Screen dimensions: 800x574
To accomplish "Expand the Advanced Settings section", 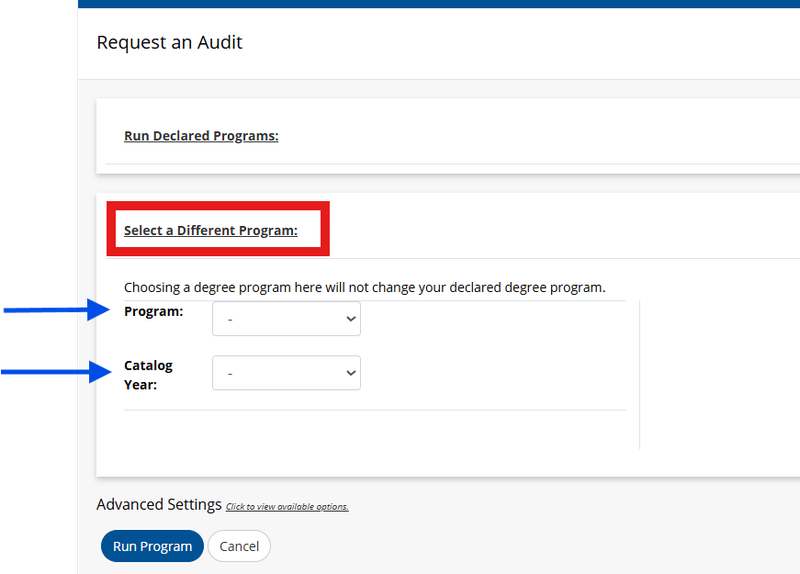I will click(159, 504).
